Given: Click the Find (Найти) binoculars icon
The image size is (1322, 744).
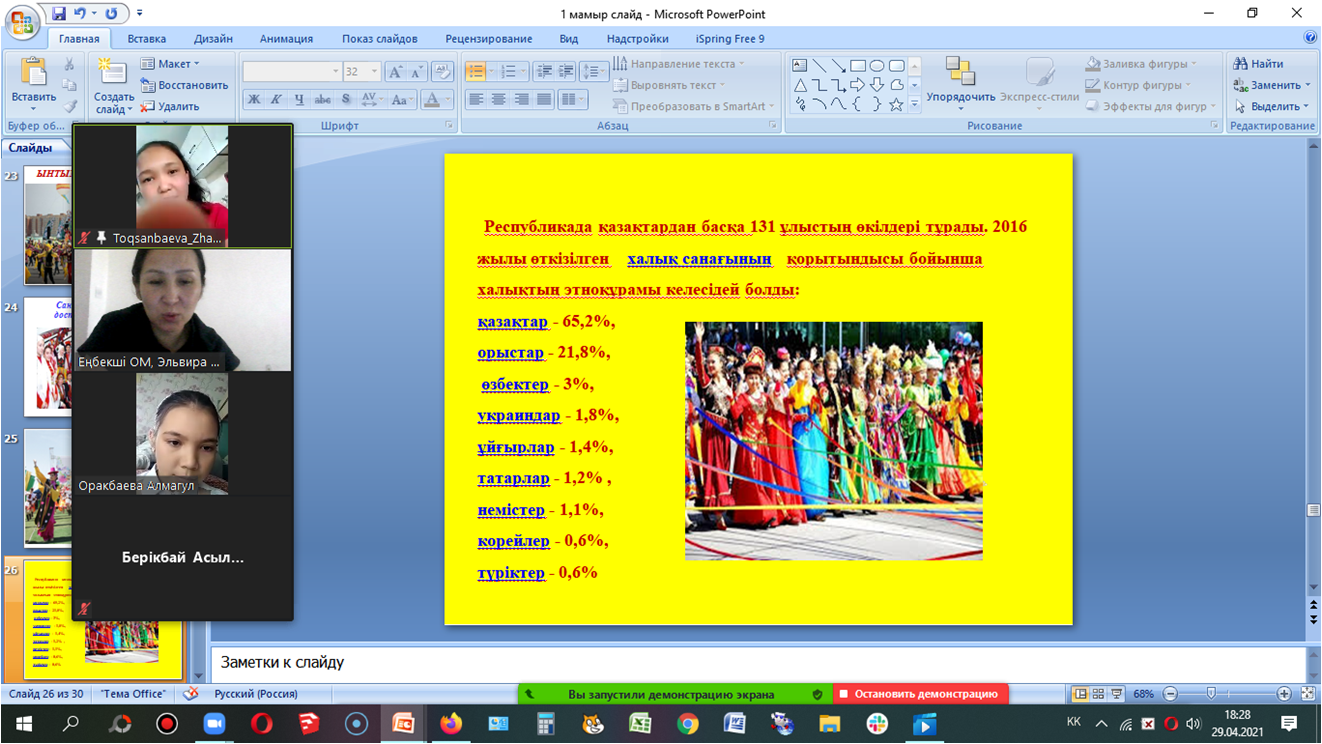Looking at the screenshot, I should 1240,64.
